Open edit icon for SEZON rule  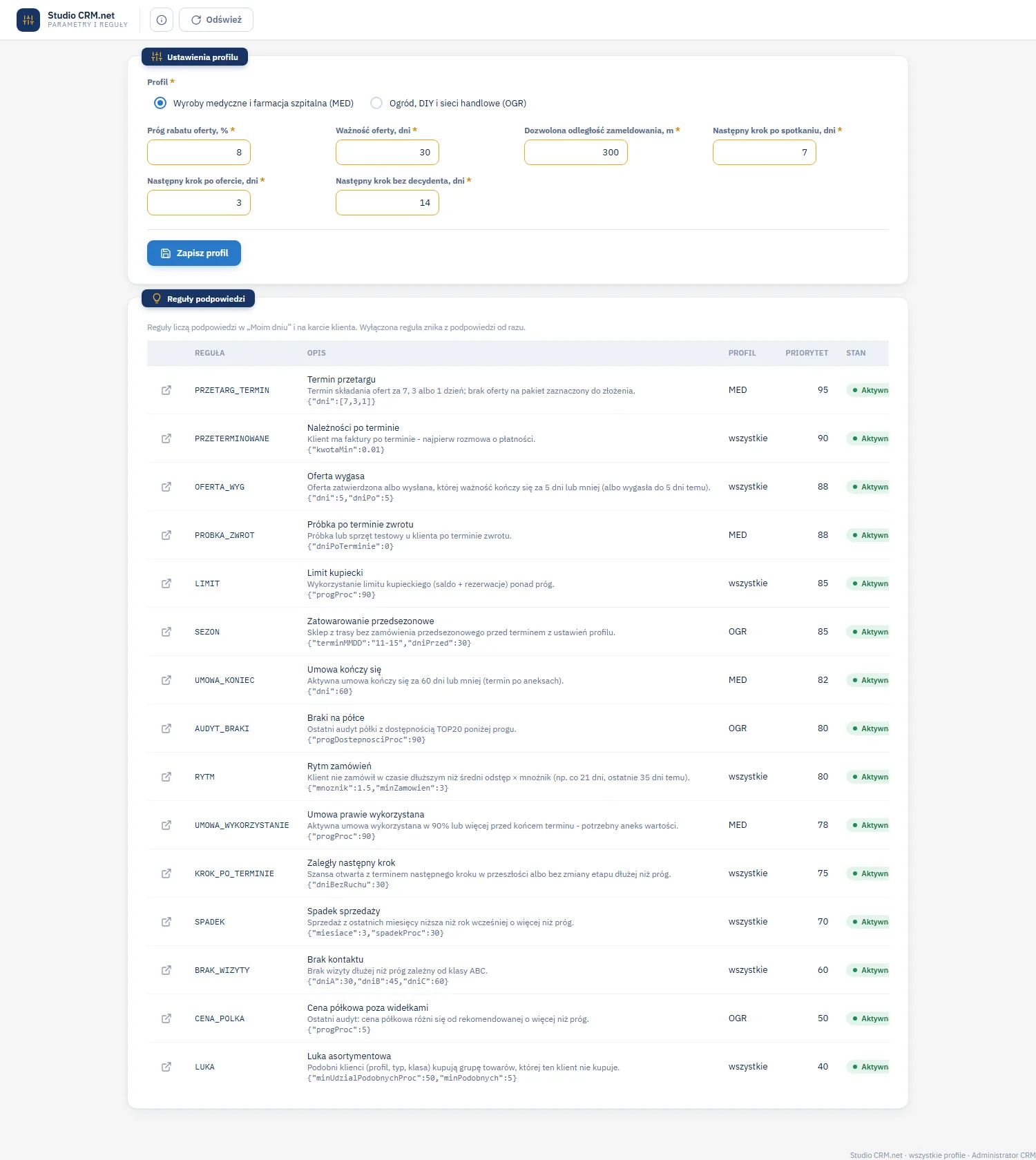pos(166,632)
